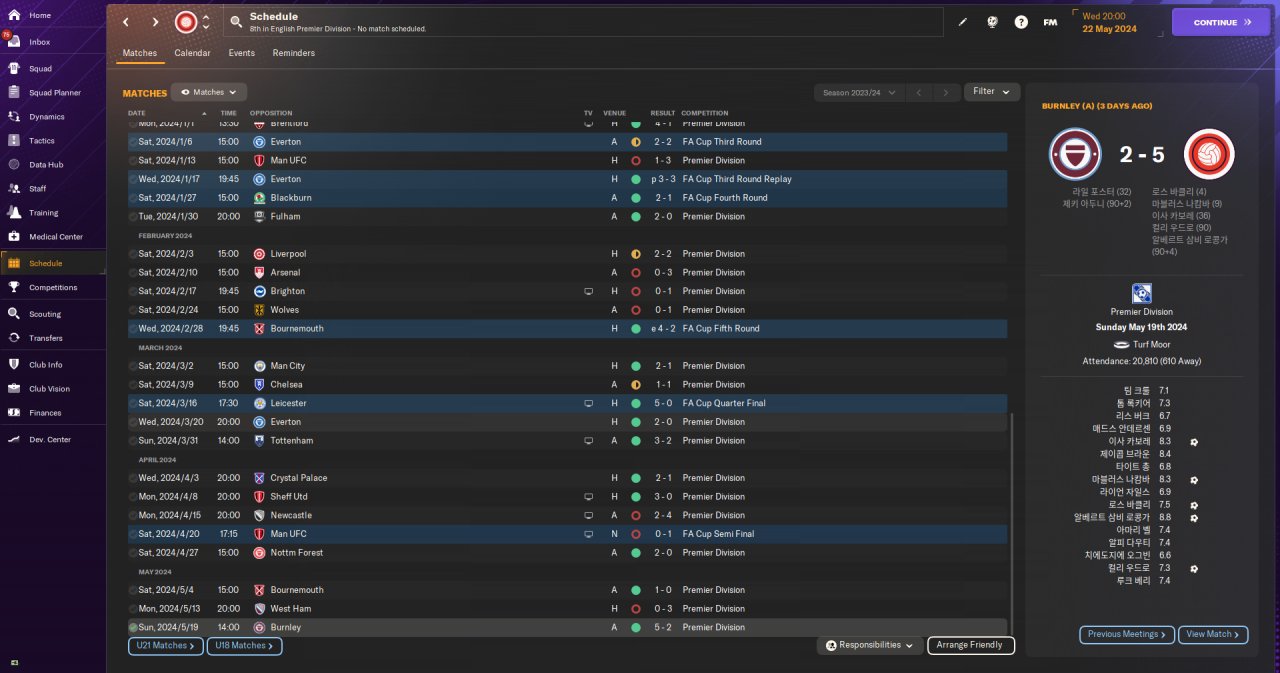Click the Burnley crest in the match panel
This screenshot has width=1280, height=673.
coord(1075,154)
